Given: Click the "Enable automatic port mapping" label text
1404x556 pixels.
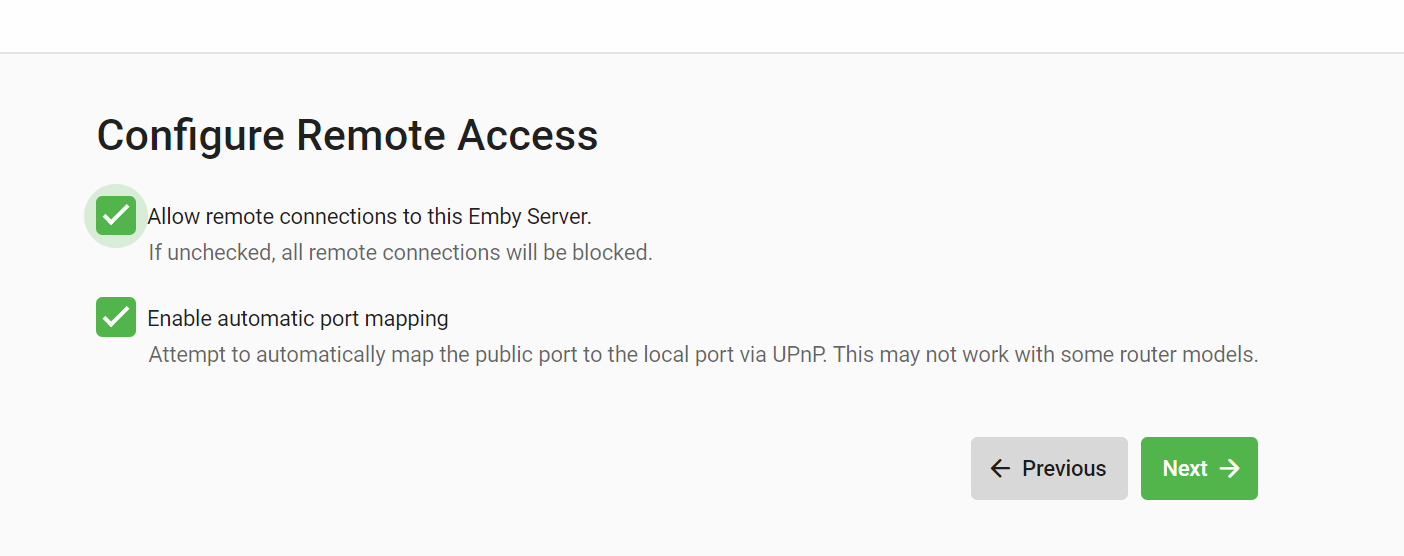Looking at the screenshot, I should (297, 319).
